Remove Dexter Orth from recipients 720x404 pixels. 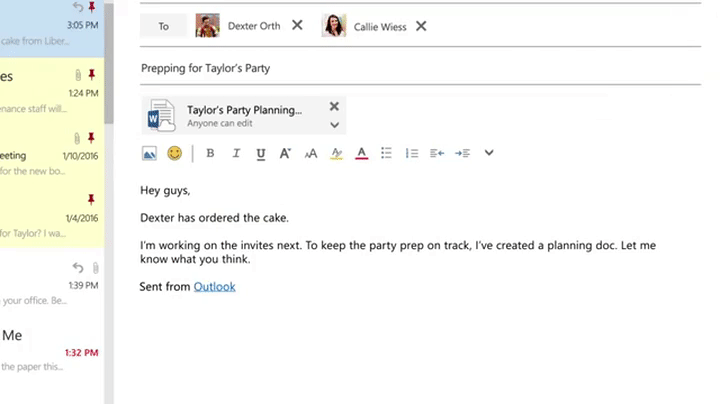tap(297, 26)
